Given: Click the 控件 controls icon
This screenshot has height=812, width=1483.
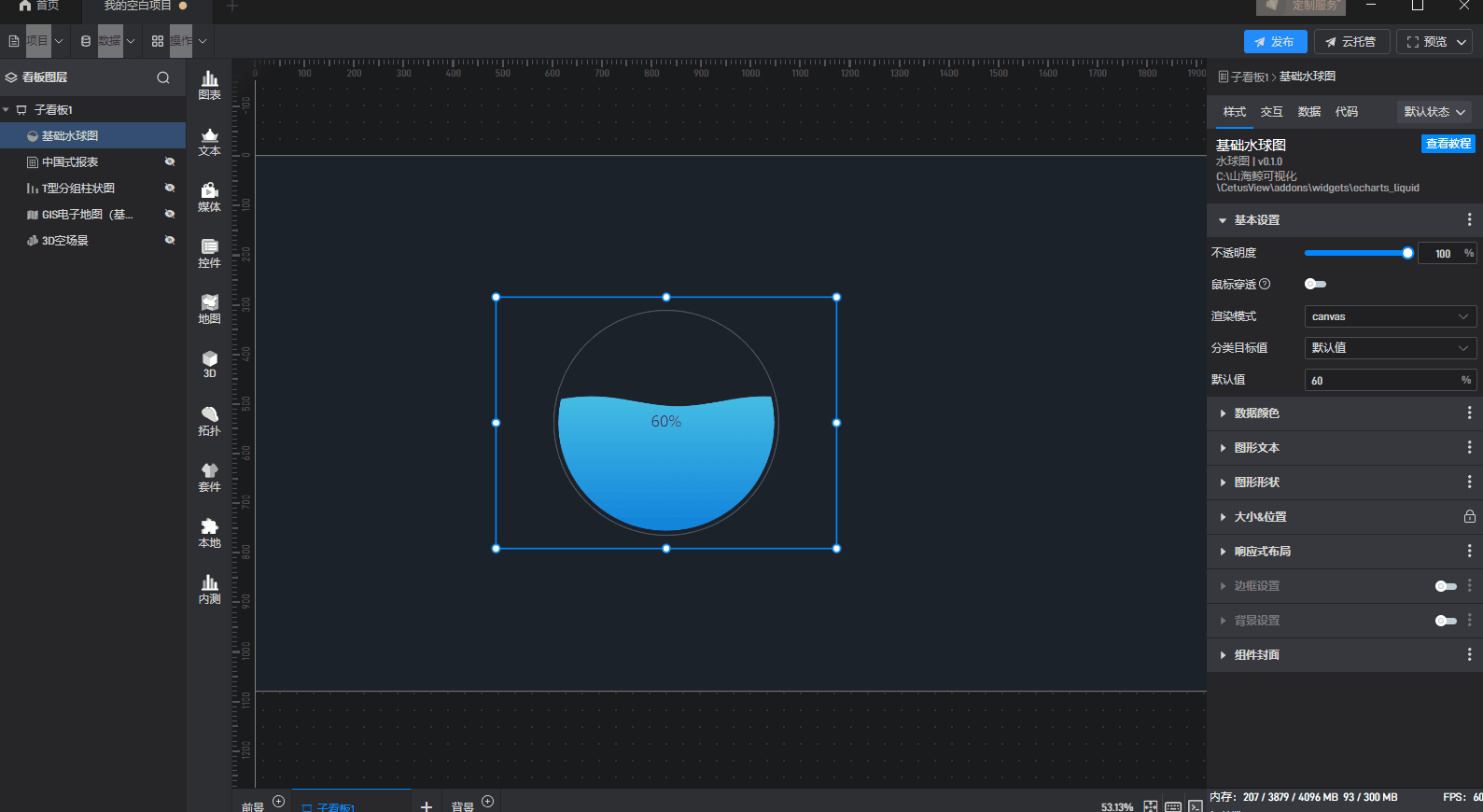Looking at the screenshot, I should [x=210, y=253].
